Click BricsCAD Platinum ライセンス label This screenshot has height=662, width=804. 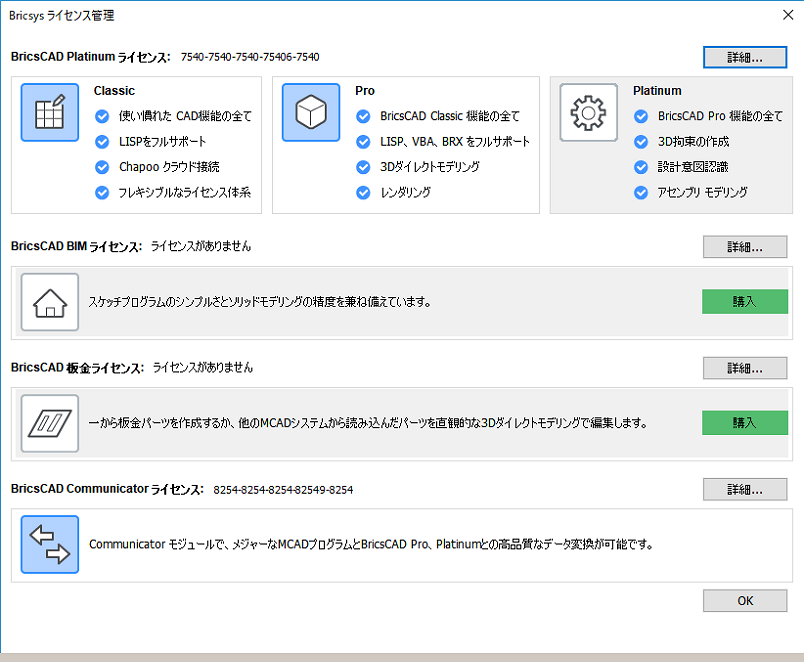90,57
